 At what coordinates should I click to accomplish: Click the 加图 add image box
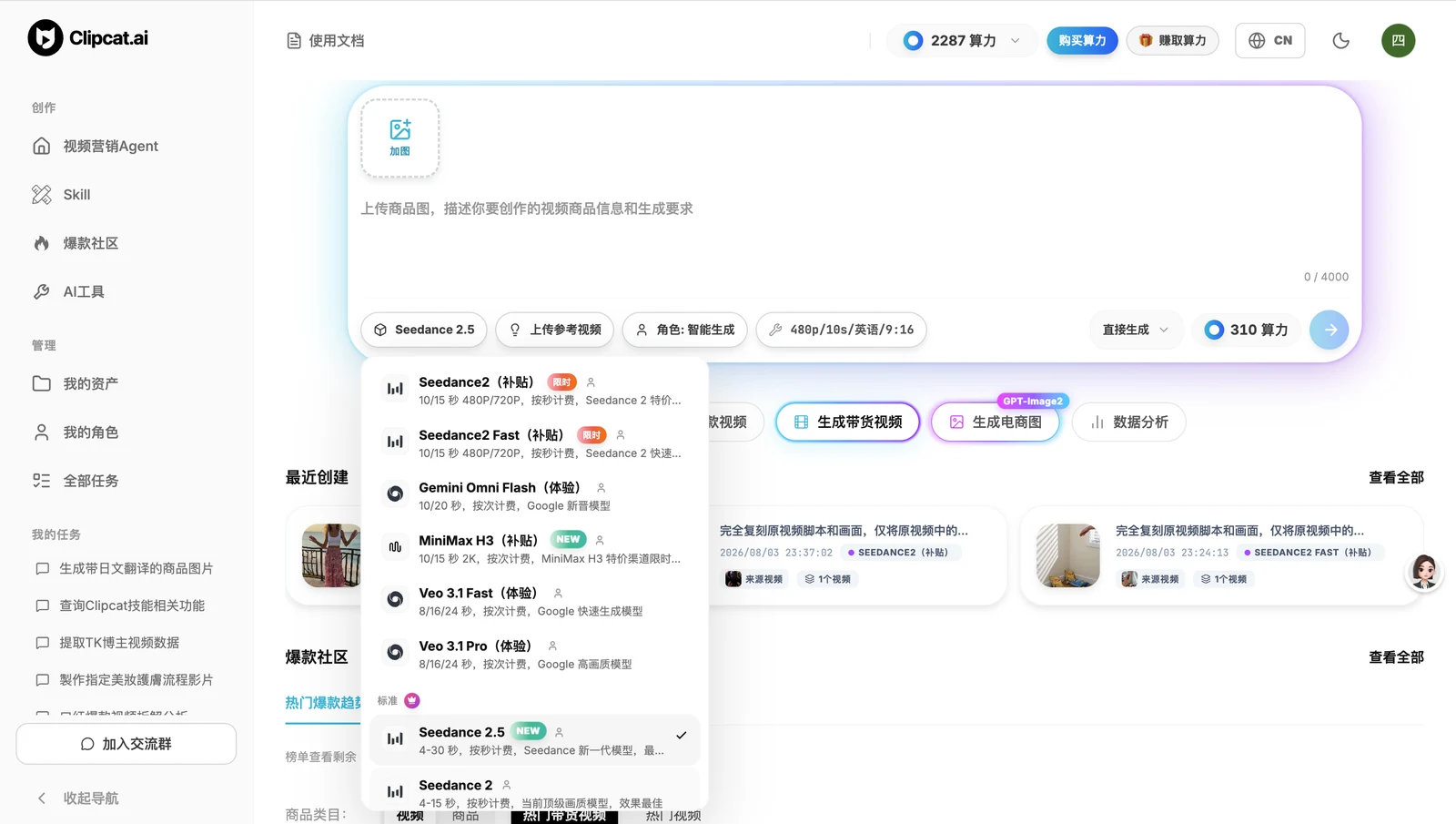point(400,138)
